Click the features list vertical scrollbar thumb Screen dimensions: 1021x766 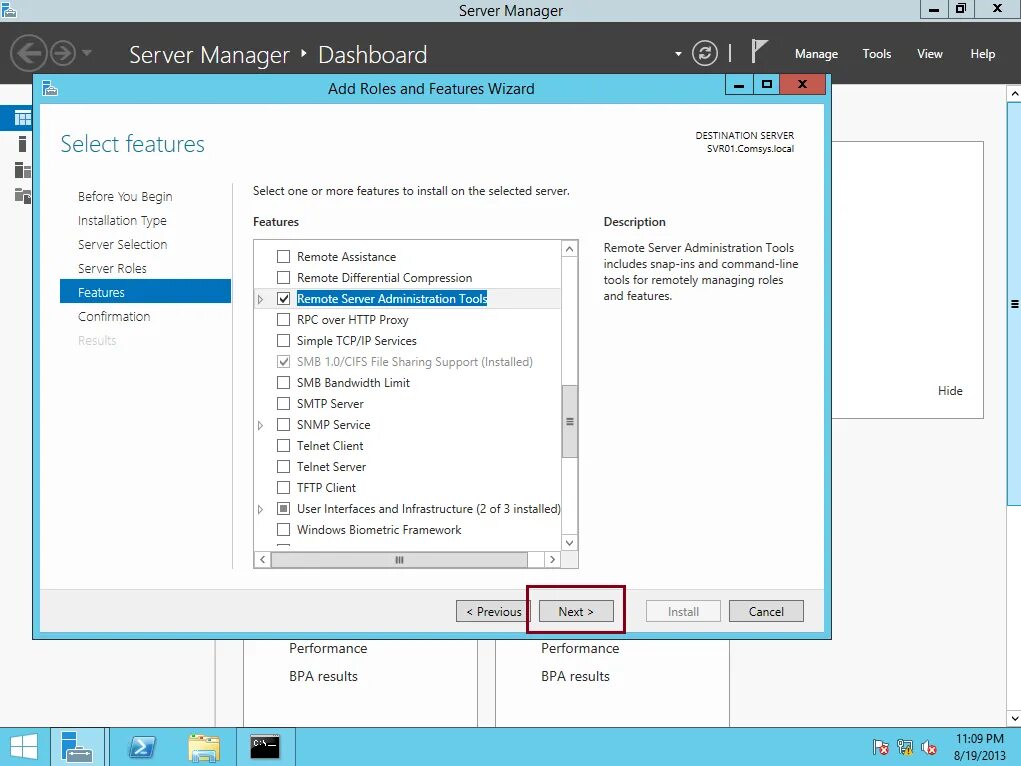coord(570,421)
